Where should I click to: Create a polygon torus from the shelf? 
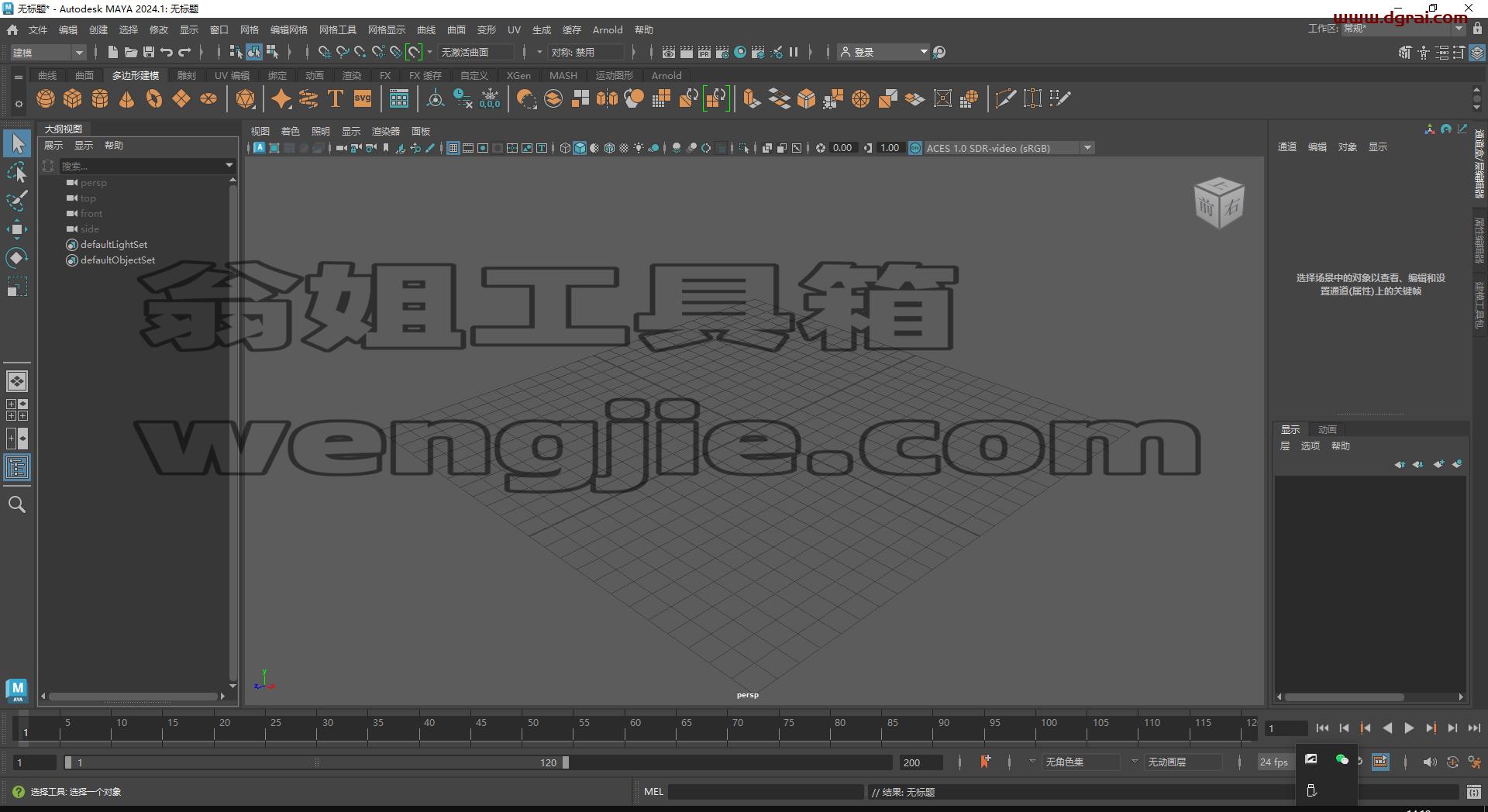(x=154, y=98)
